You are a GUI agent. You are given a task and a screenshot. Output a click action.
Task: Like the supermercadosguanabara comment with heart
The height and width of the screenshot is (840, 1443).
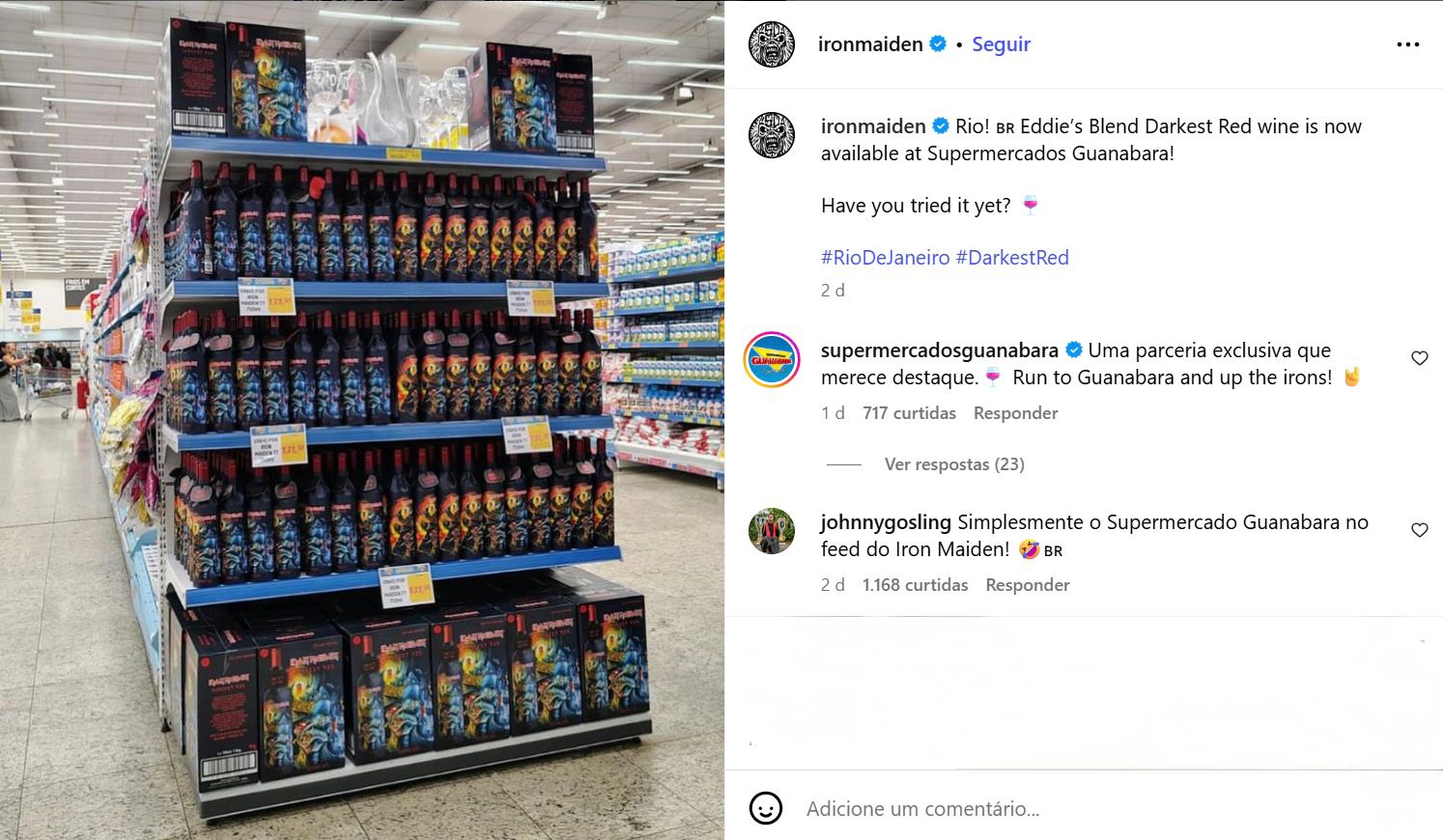pos(1419,358)
